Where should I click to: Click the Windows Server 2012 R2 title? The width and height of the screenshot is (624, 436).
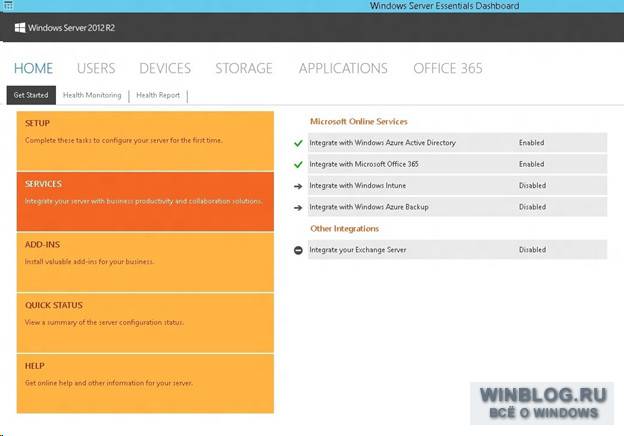[72, 28]
